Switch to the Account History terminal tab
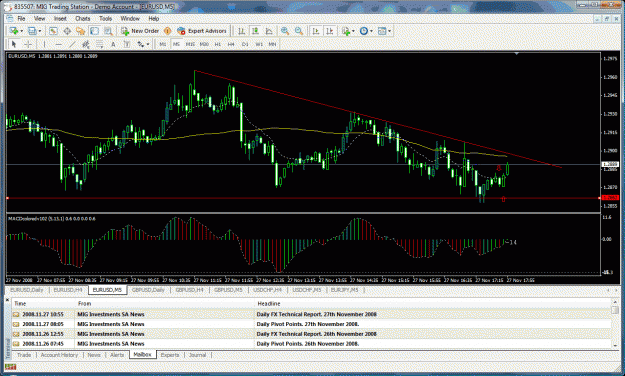The height and width of the screenshot is (376, 625). 59,355
